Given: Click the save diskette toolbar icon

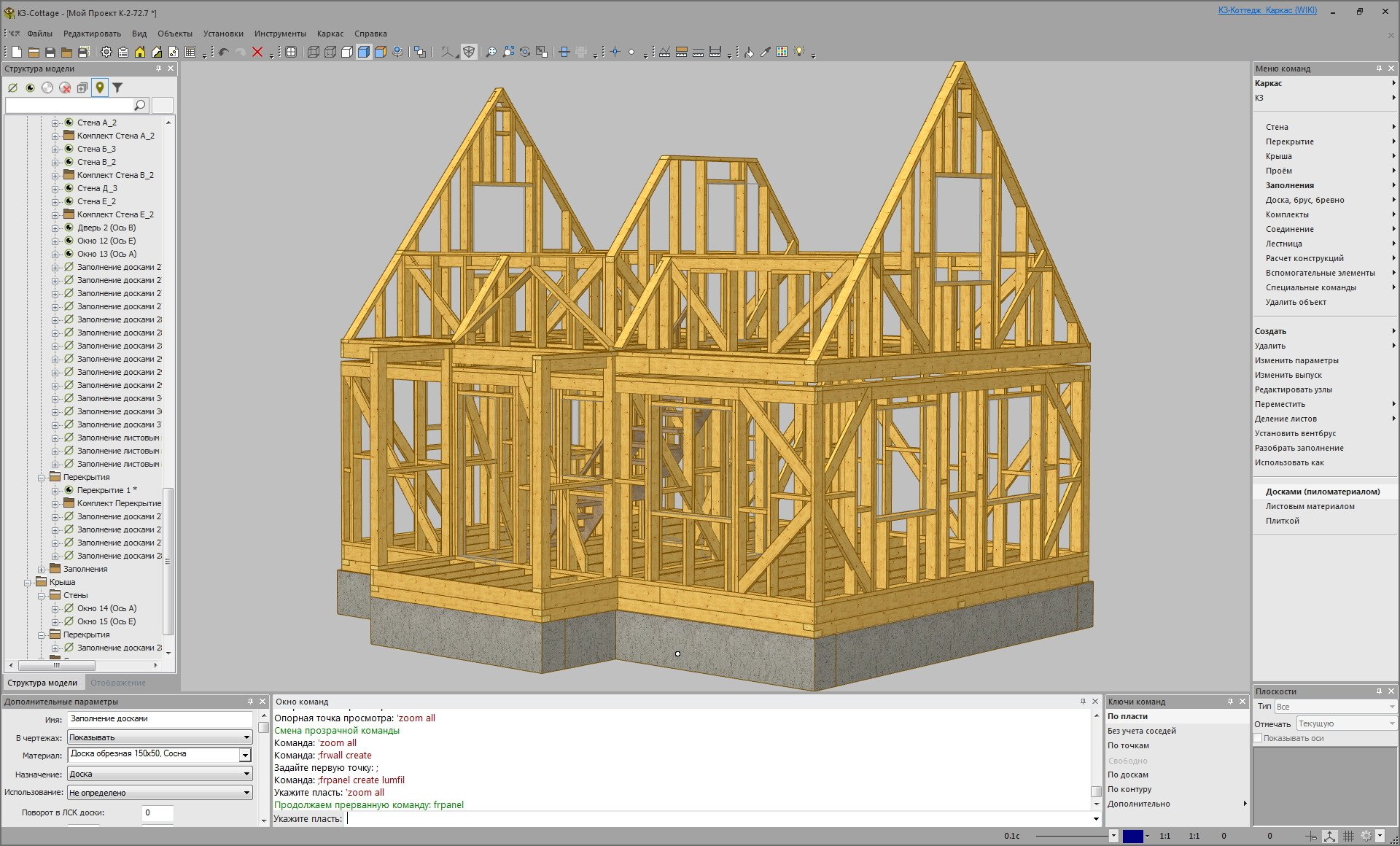Looking at the screenshot, I should point(50,52).
